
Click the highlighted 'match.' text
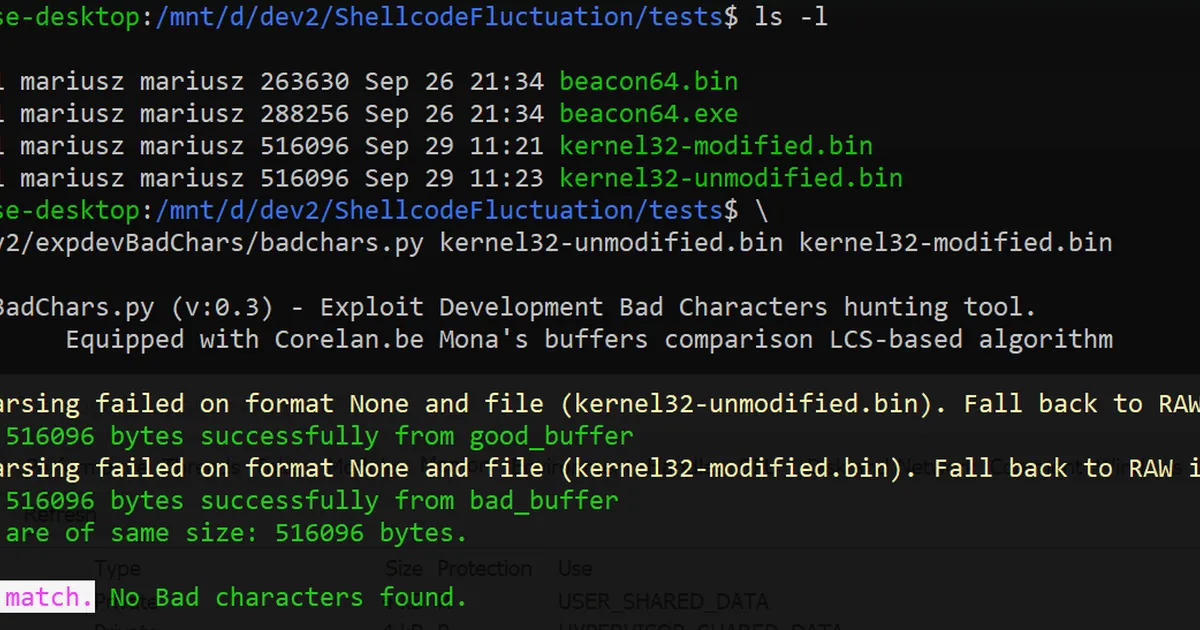pyautogui.click(x=49, y=597)
